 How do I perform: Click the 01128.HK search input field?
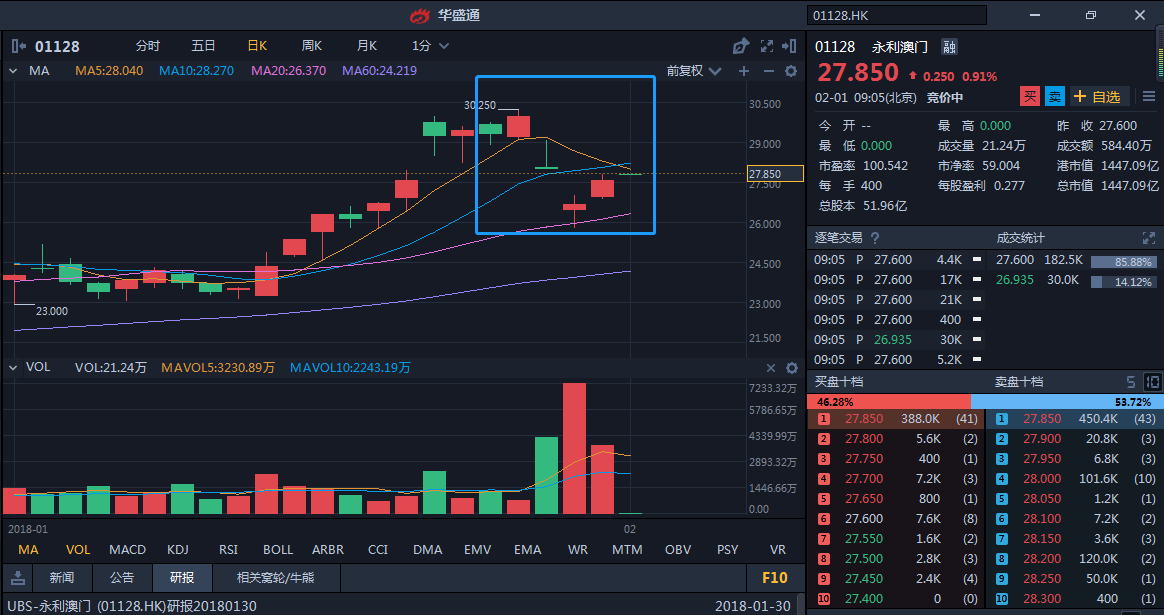897,15
